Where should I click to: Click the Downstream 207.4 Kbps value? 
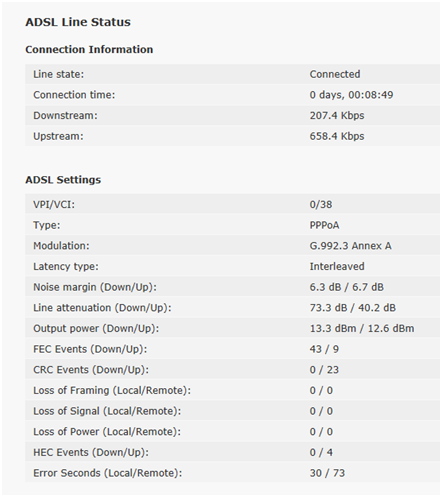(337, 116)
